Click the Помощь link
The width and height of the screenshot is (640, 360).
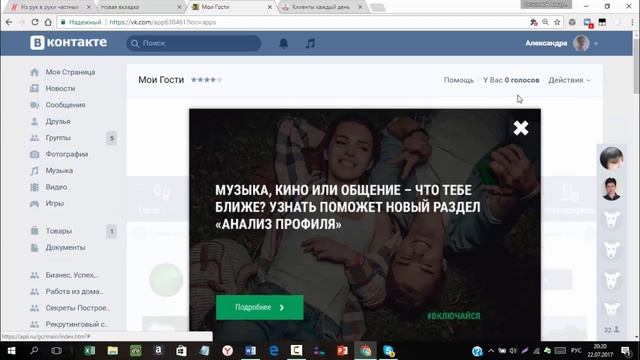tap(459, 80)
